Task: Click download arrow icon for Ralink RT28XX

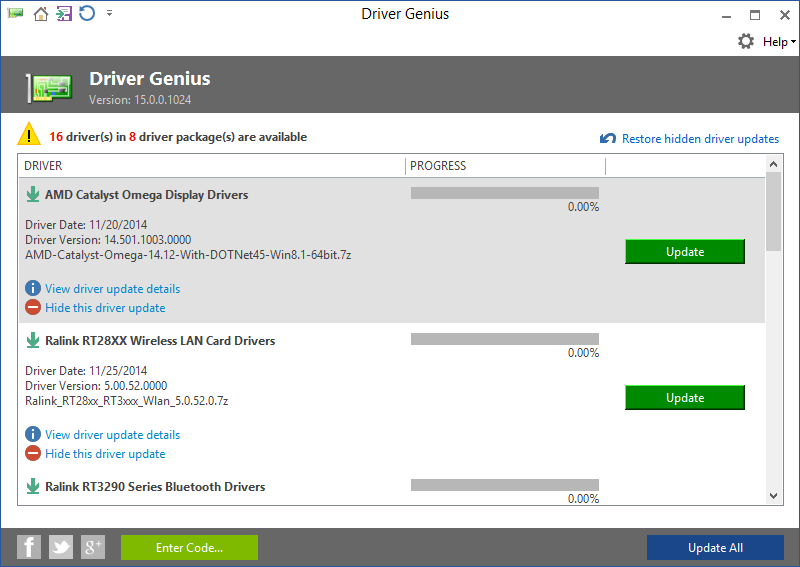Action: click(33, 340)
